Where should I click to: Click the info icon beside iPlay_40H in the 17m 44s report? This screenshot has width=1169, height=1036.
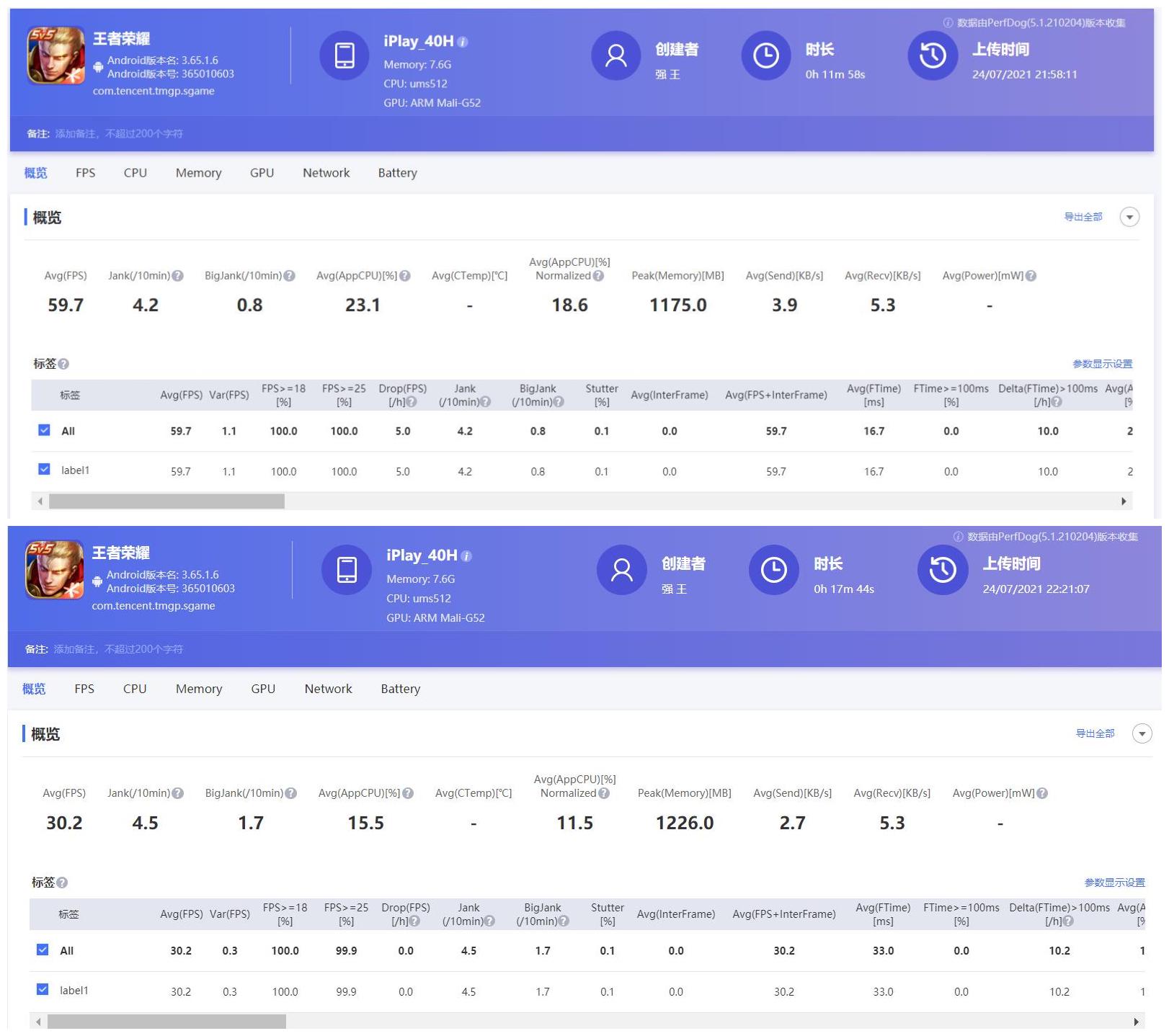466,556
